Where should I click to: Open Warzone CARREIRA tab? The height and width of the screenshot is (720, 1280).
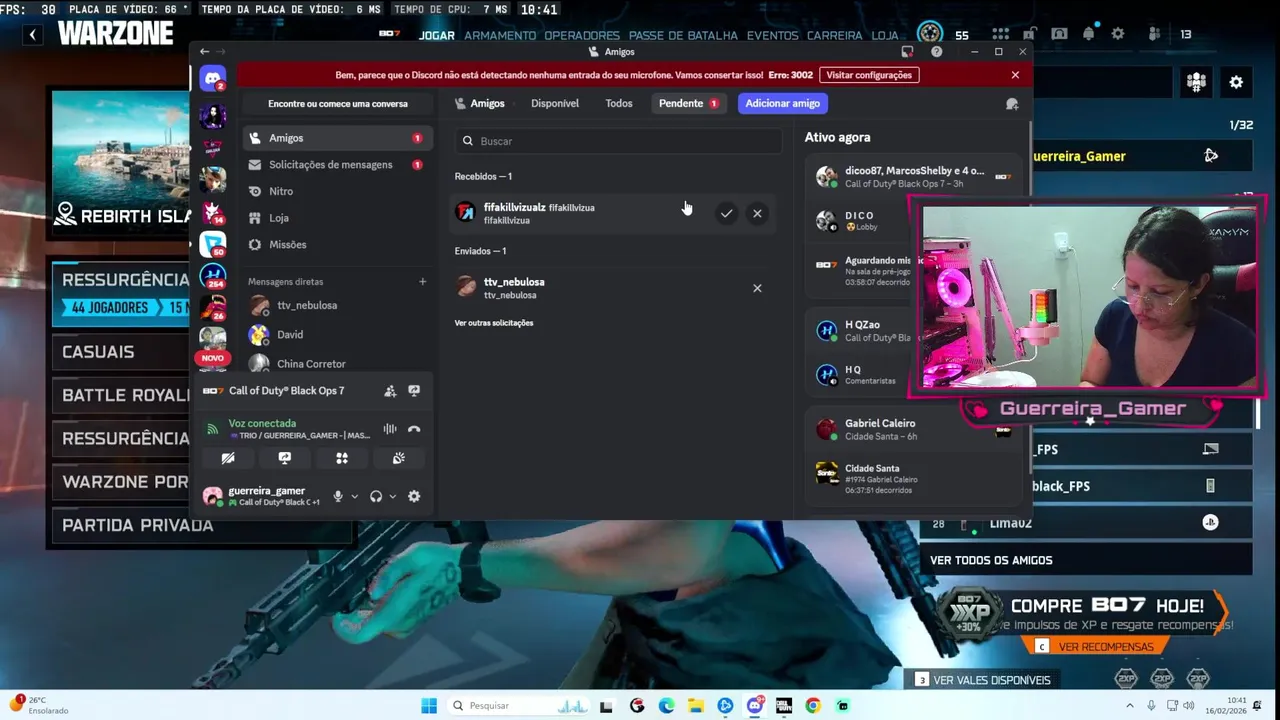[835, 35]
